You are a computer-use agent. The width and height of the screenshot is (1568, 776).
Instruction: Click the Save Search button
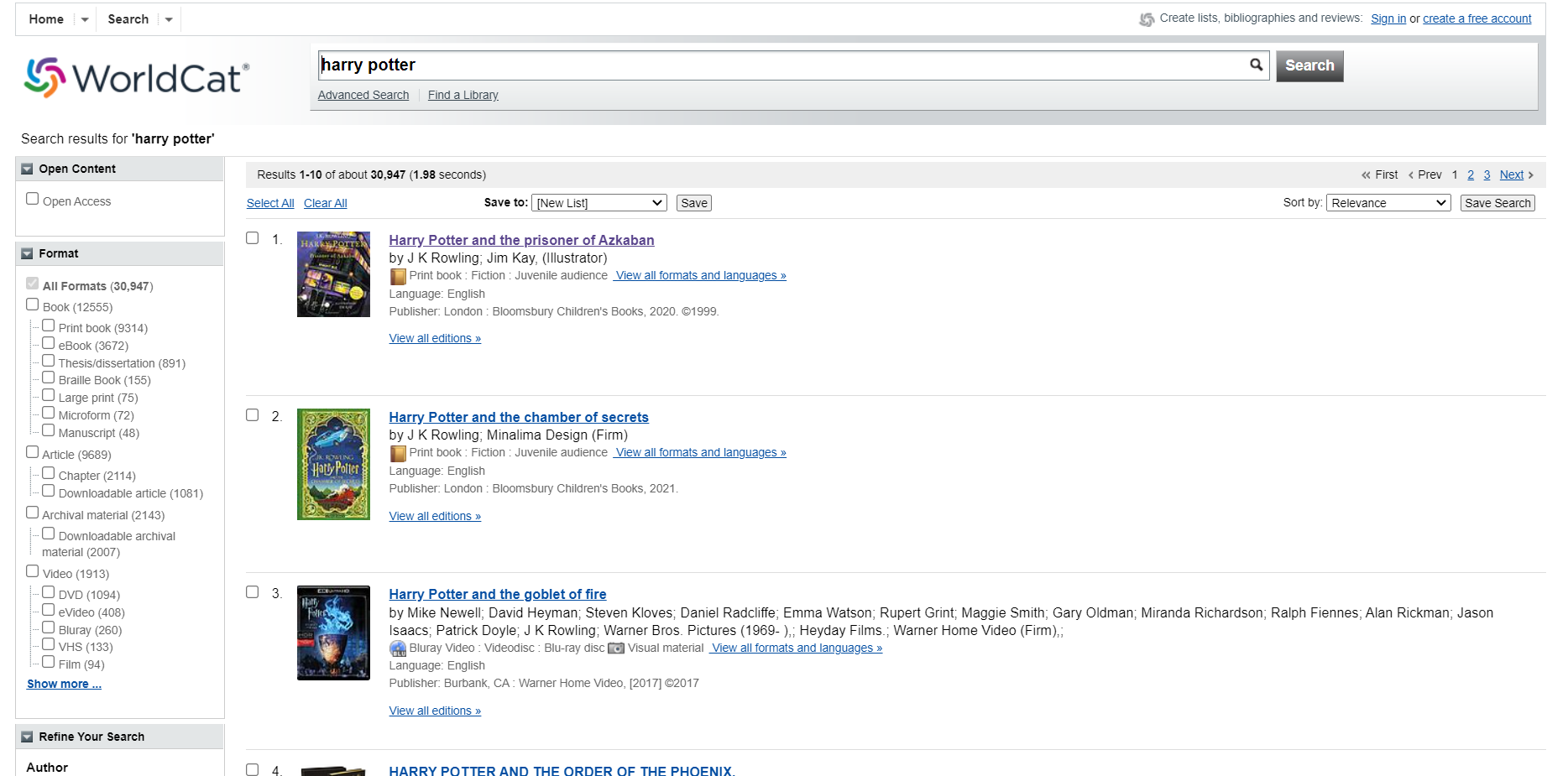click(x=1497, y=203)
